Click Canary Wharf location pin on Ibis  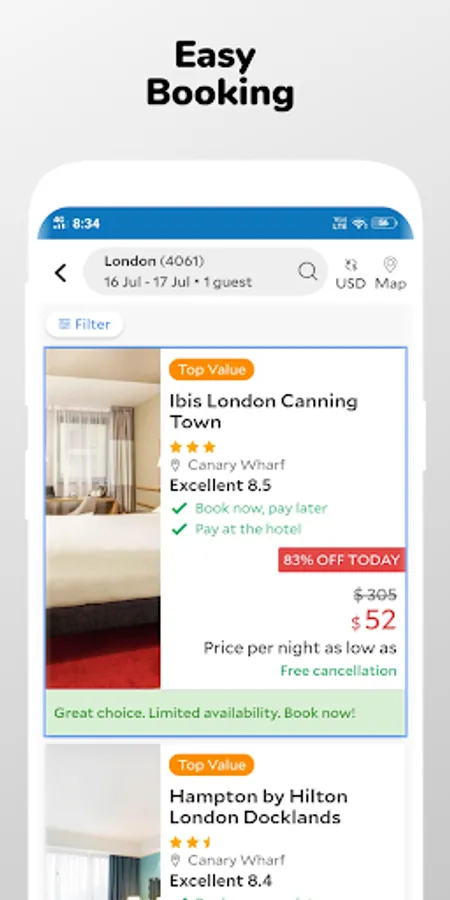coord(175,465)
